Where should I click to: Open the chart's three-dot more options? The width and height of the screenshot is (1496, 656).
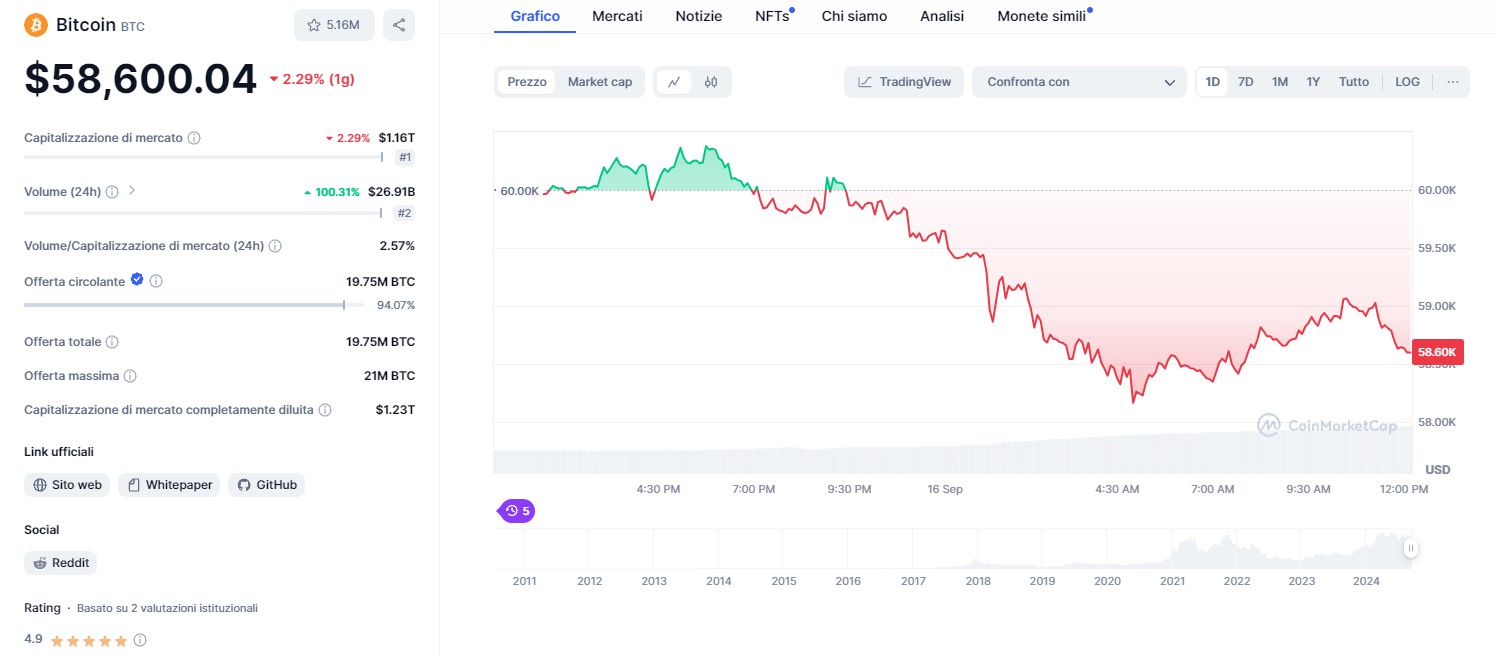1452,82
